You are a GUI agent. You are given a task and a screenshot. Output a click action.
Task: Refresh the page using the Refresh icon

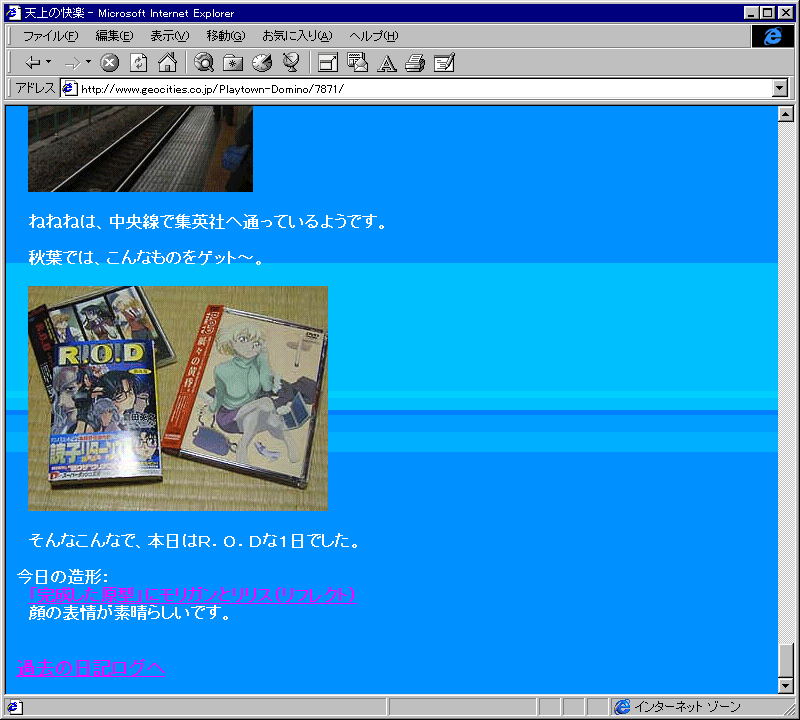coord(138,63)
